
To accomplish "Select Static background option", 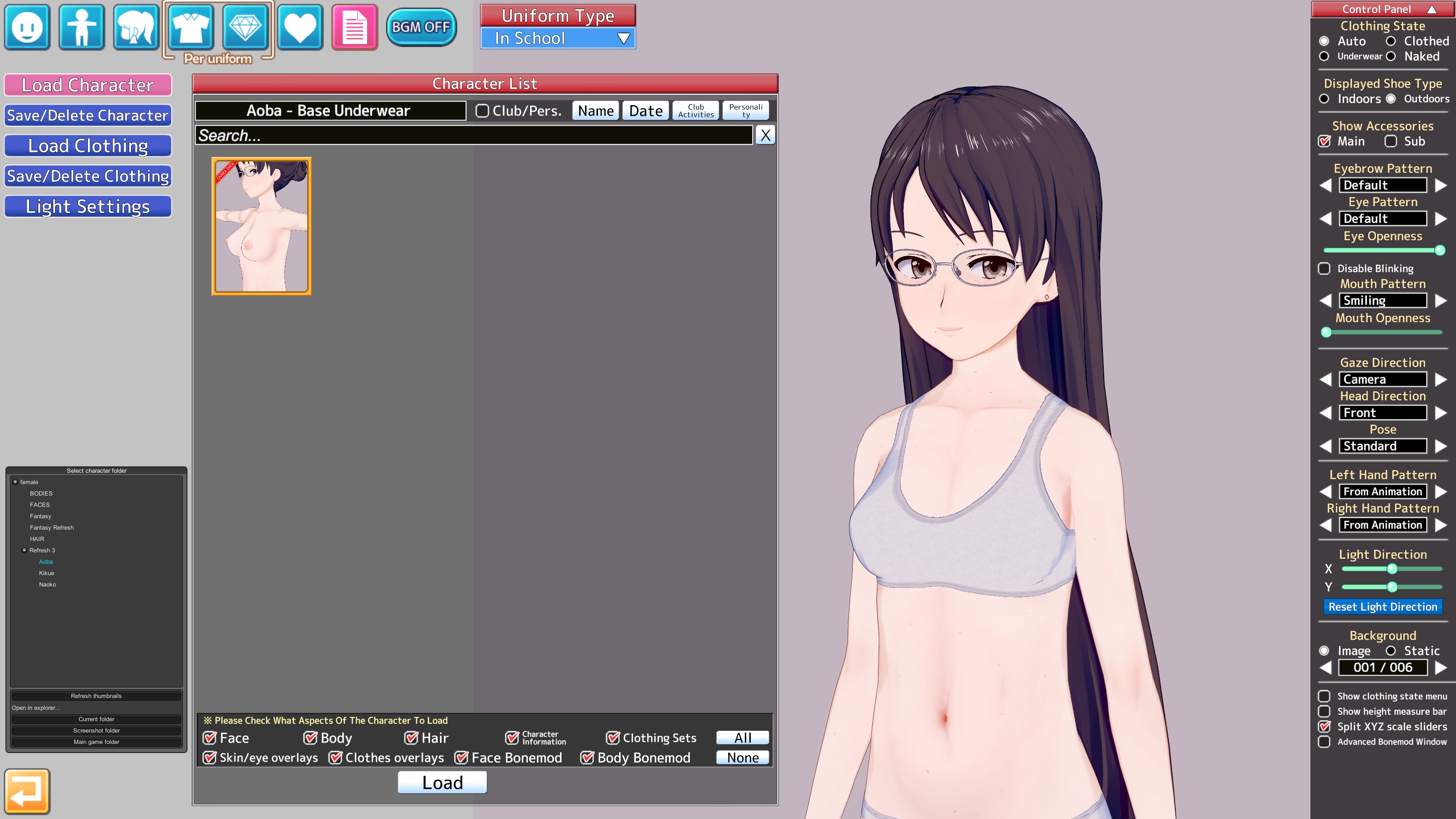I will point(1391,651).
